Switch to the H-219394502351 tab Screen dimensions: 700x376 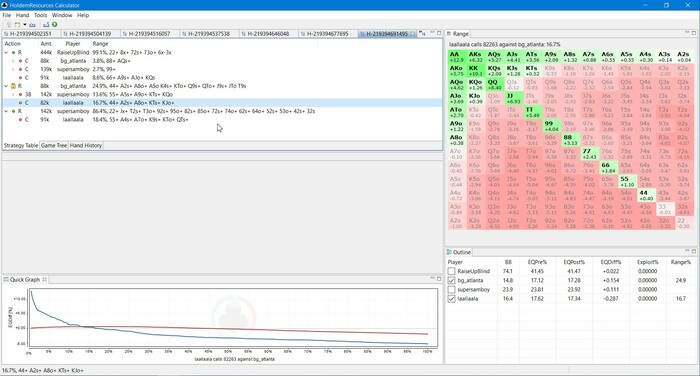click(x=30, y=33)
